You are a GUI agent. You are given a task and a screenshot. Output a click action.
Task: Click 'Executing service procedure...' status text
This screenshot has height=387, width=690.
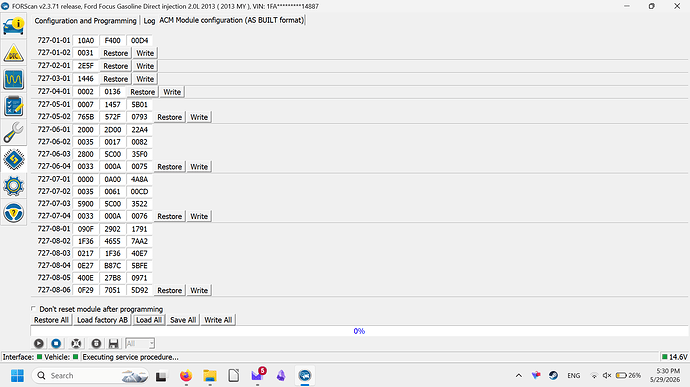pos(130,357)
